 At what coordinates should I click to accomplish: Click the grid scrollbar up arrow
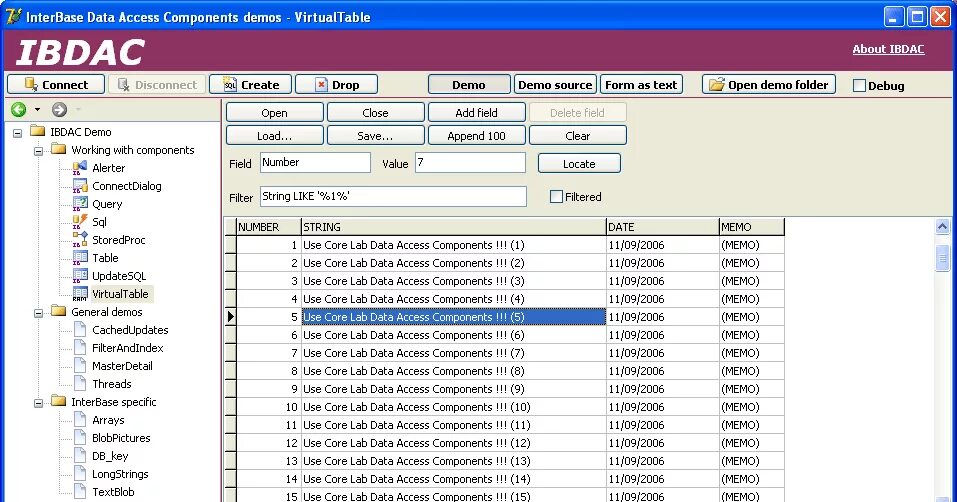942,226
